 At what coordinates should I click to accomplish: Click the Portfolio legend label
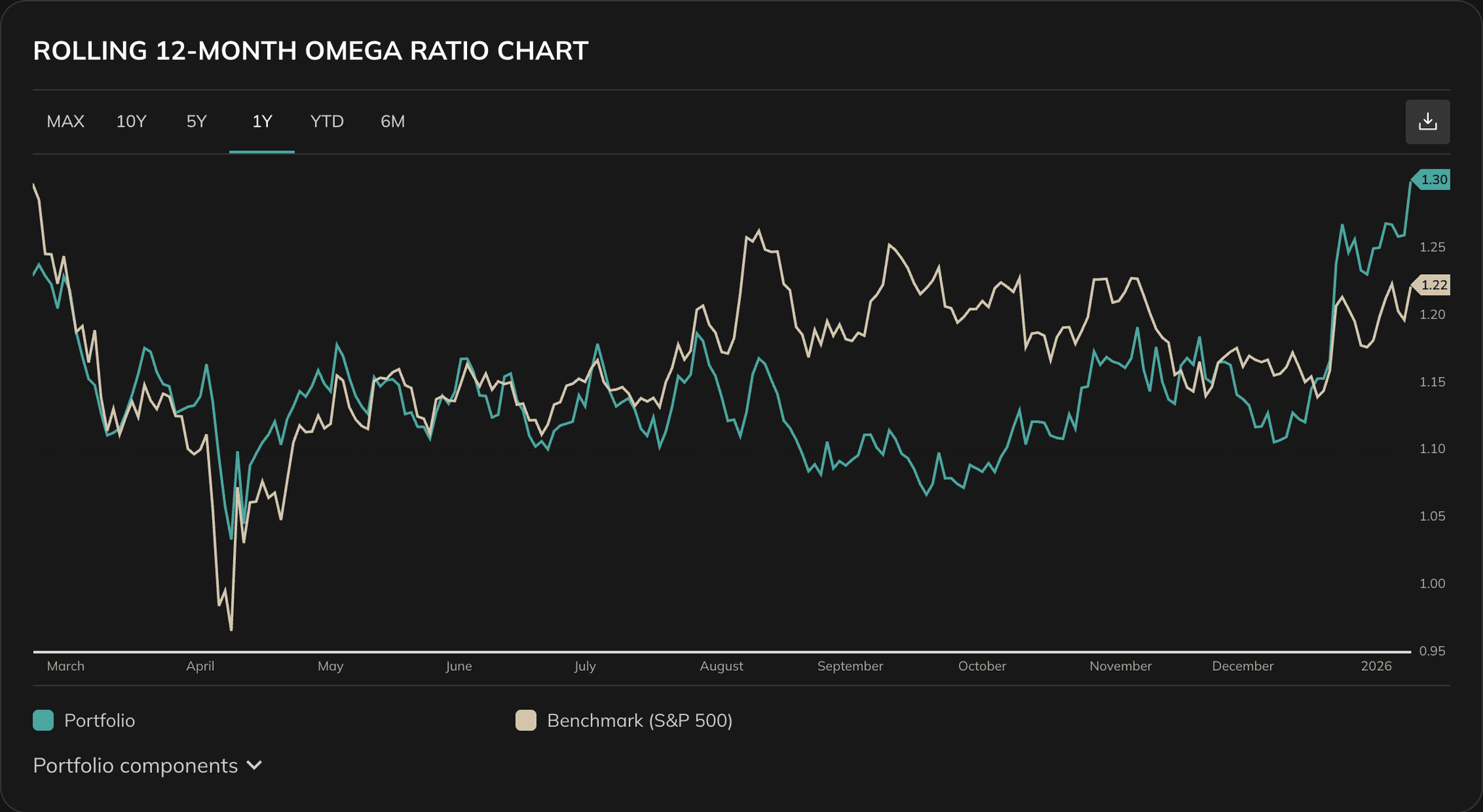(100, 720)
